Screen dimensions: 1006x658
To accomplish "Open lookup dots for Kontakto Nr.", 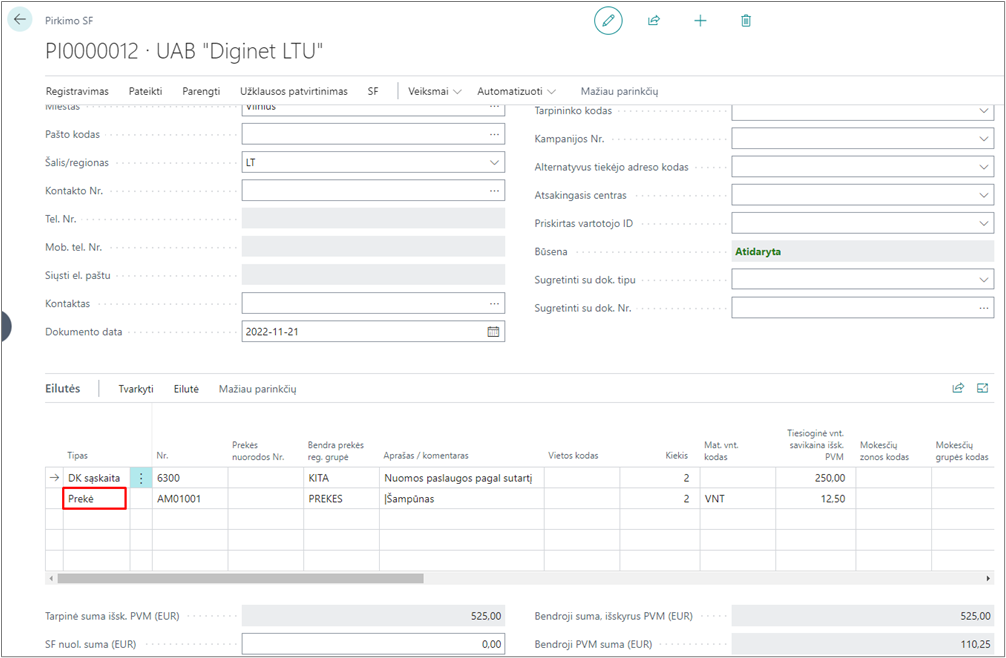I will (x=494, y=190).
